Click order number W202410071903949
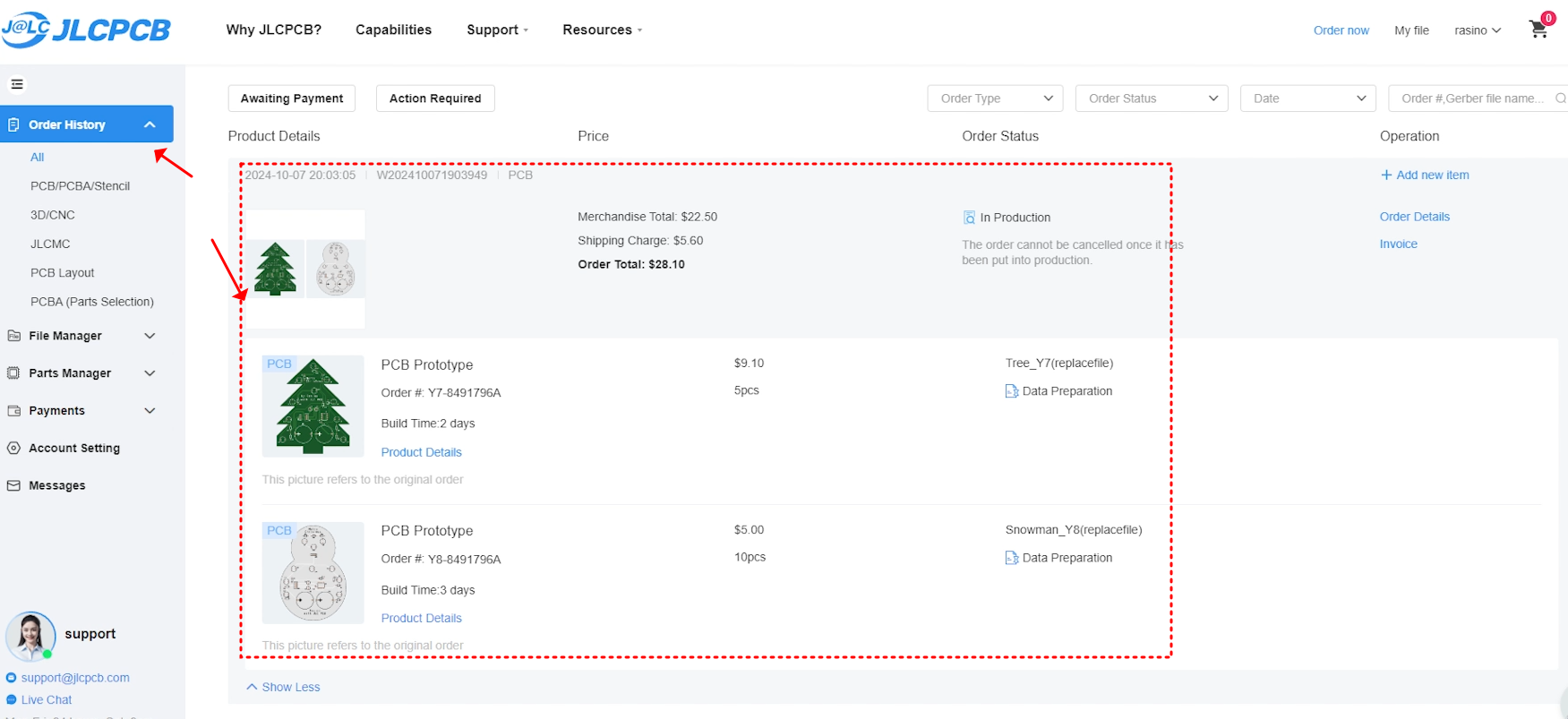Viewport: 1568px width, 719px height. pyautogui.click(x=432, y=175)
